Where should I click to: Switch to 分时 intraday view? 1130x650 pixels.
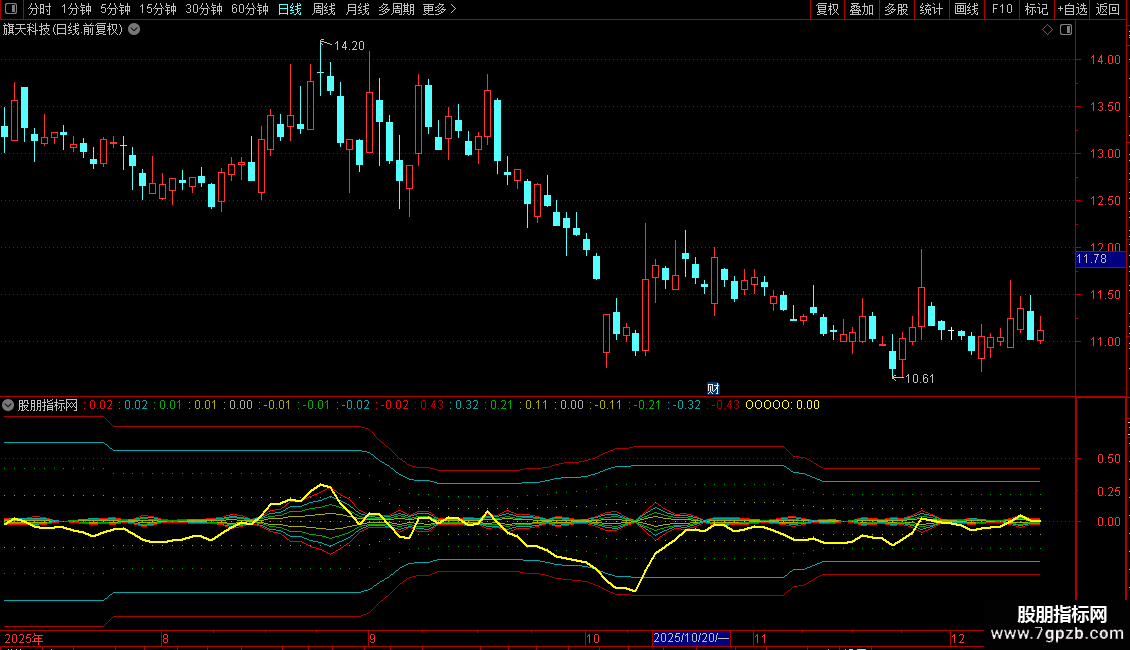(x=39, y=9)
